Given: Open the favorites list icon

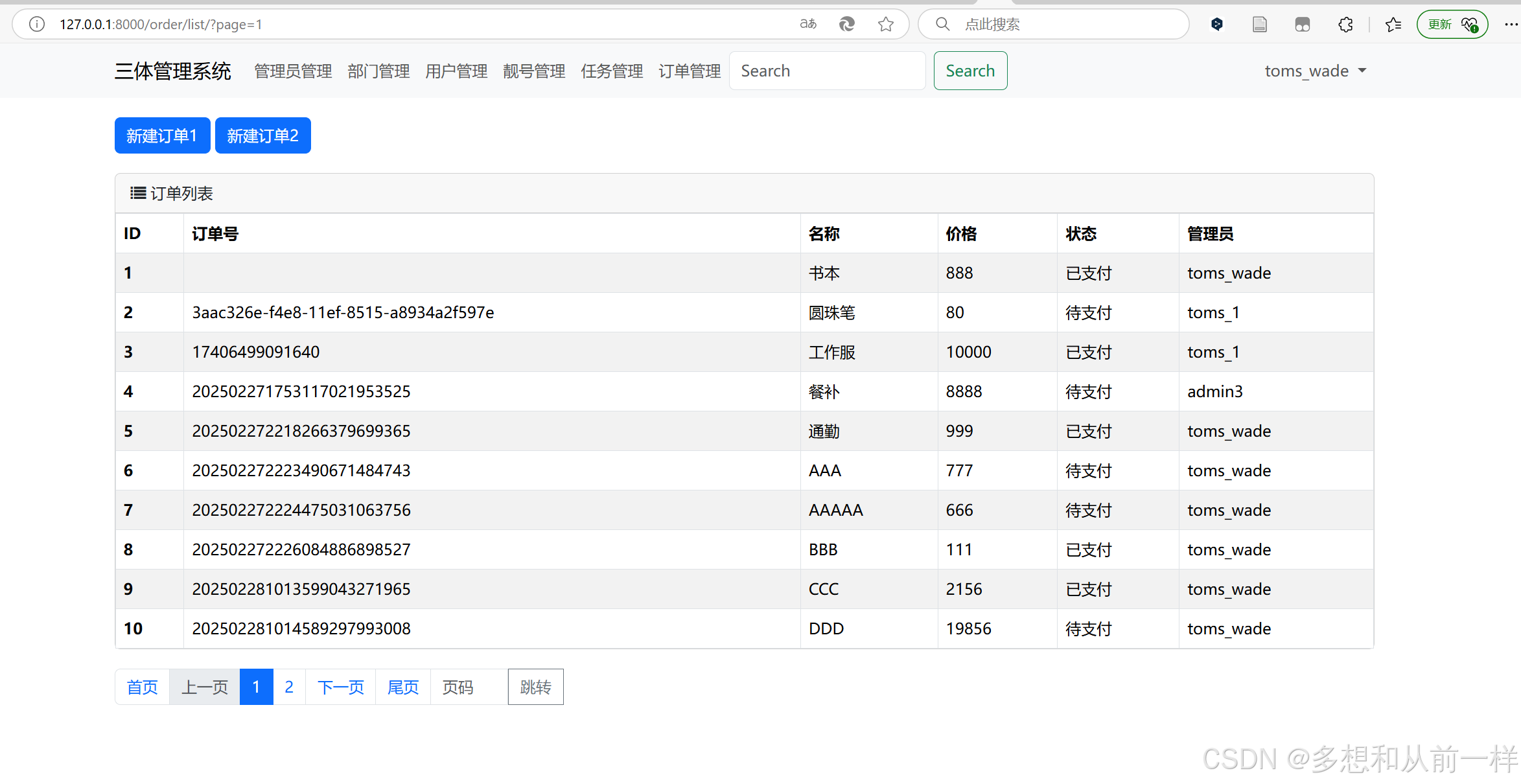Looking at the screenshot, I should pyautogui.click(x=1393, y=25).
